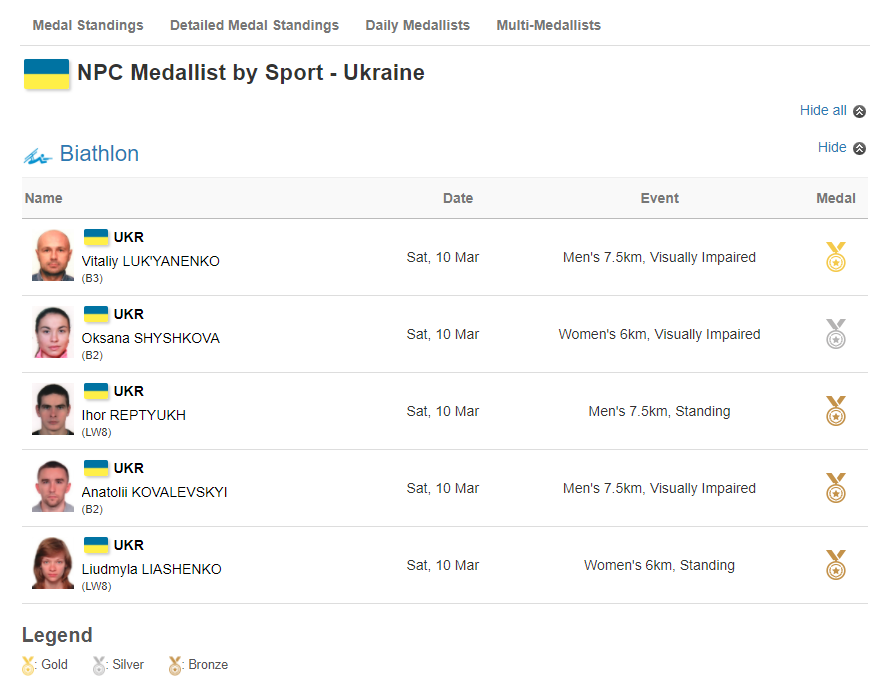The image size is (888, 688).
Task: Click Ihor Reptyukh's bronze medal icon
Action: click(835, 411)
